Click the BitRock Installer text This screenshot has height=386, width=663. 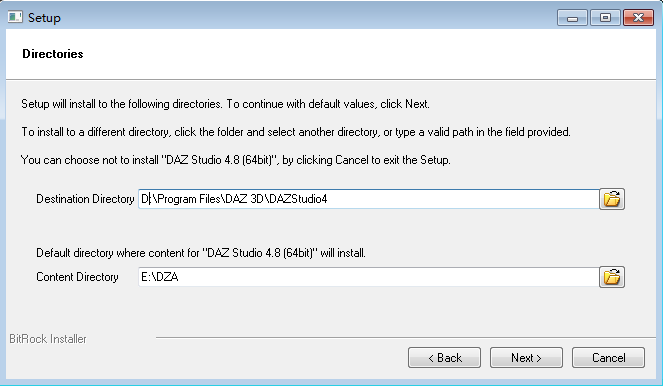48,339
